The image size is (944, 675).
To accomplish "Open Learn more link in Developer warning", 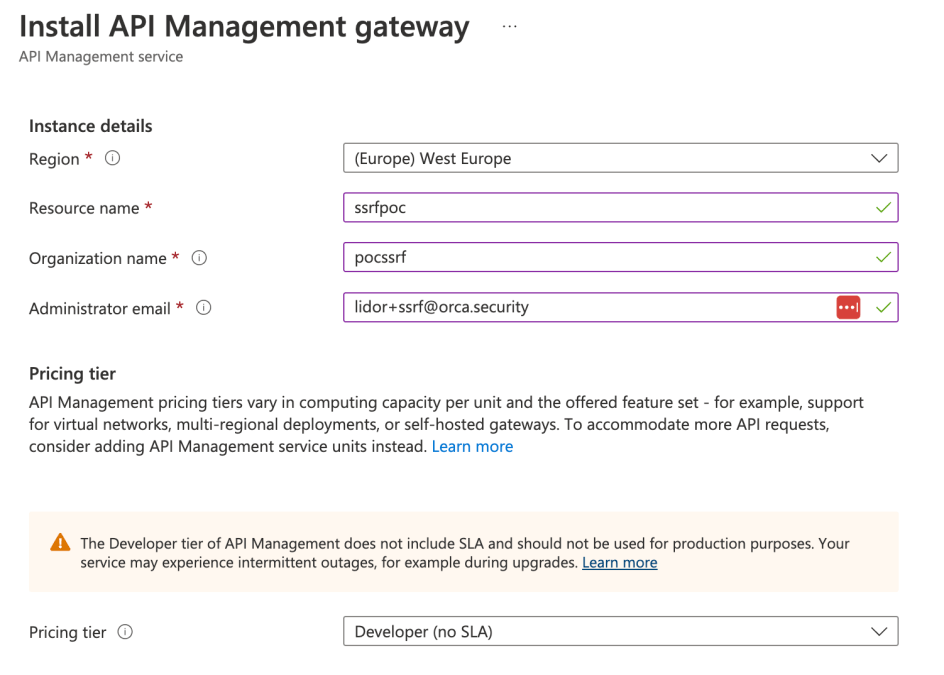I will point(620,562).
